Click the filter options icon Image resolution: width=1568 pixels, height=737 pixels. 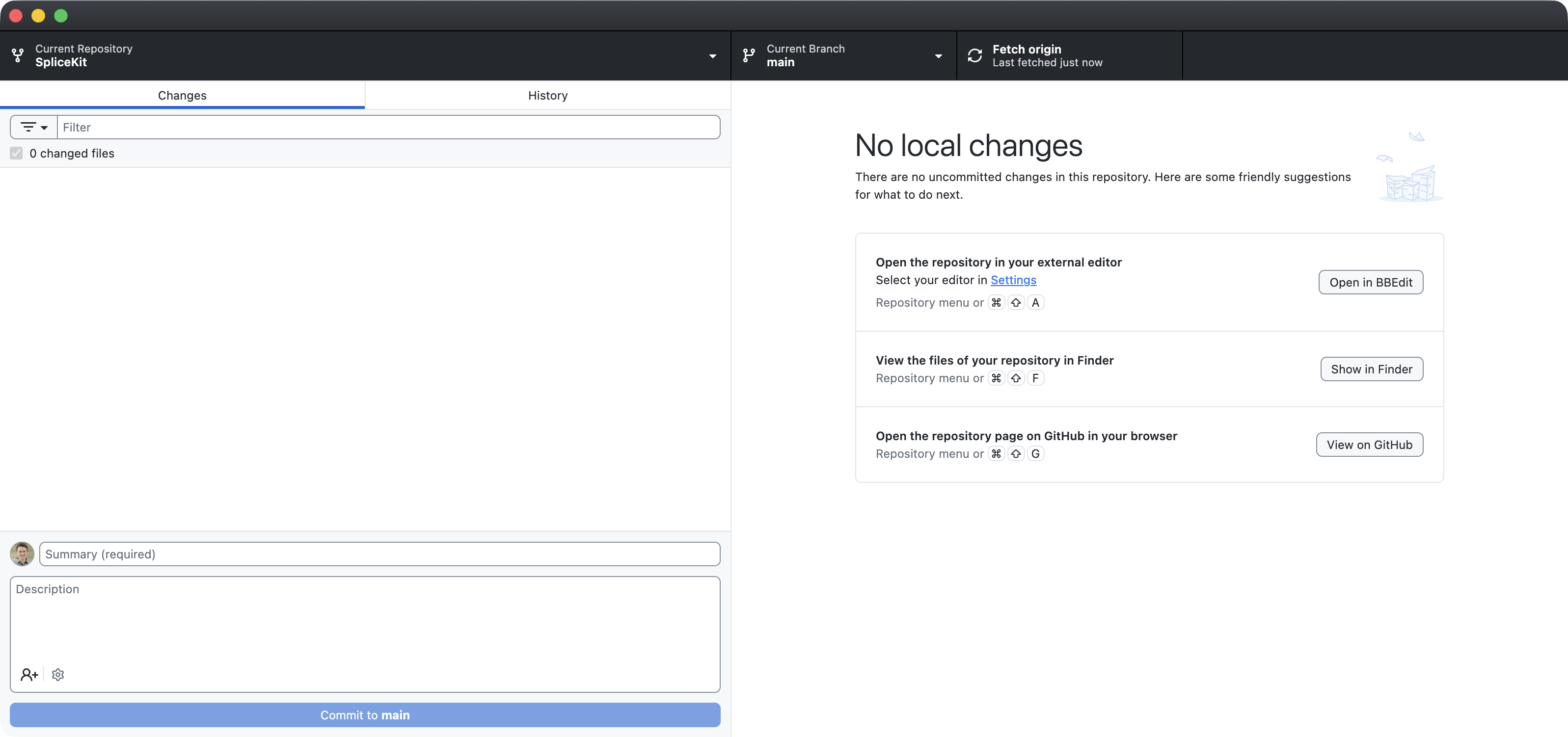pos(28,127)
